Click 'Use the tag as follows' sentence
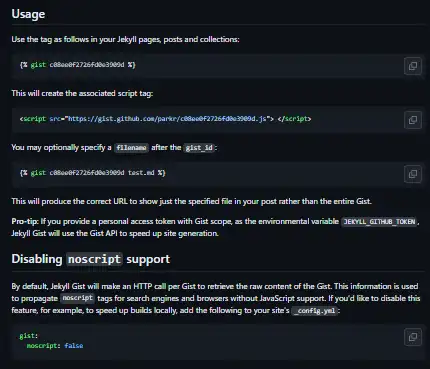The height and width of the screenshot is (369, 430). click(x=125, y=39)
